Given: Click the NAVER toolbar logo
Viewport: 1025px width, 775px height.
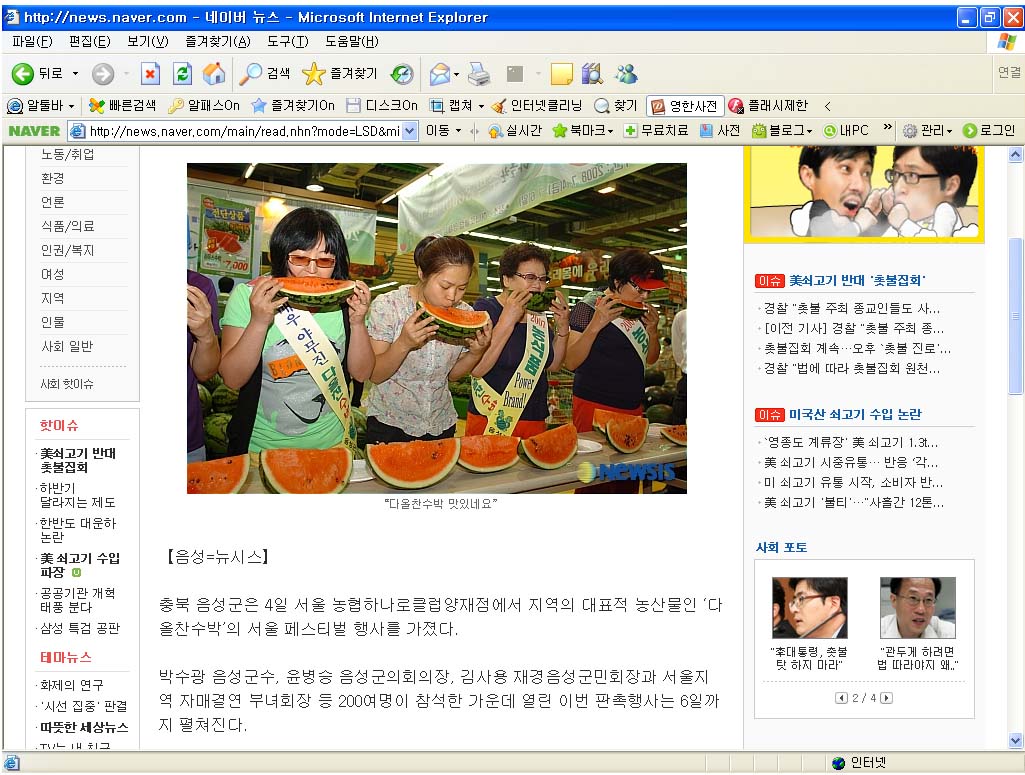Looking at the screenshot, I should click(x=34, y=131).
